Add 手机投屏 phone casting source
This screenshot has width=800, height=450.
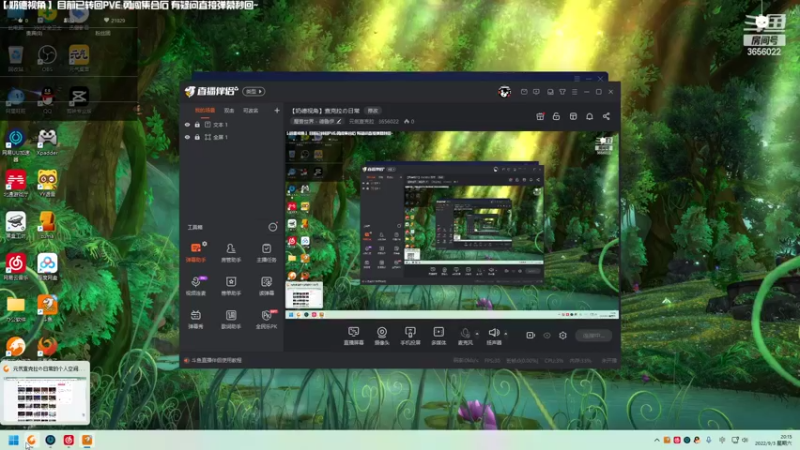tap(410, 336)
